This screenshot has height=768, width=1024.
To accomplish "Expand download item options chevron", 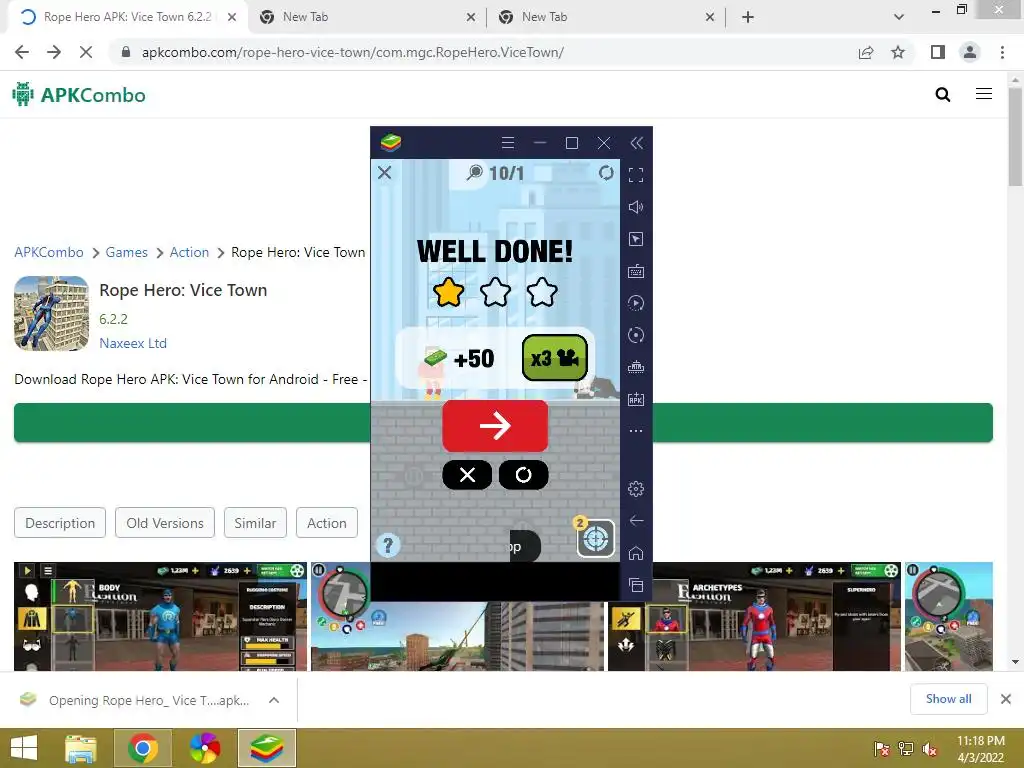I will pos(274,700).
